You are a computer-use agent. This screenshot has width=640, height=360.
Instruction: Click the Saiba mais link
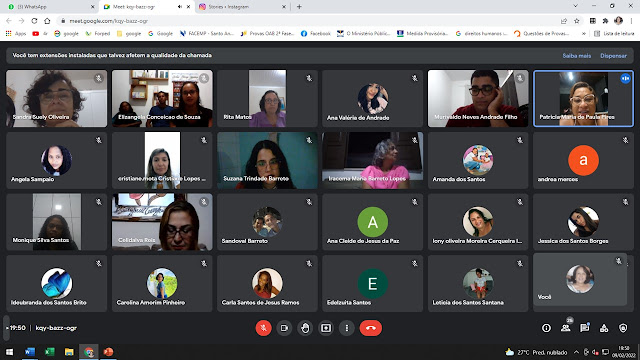click(576, 56)
